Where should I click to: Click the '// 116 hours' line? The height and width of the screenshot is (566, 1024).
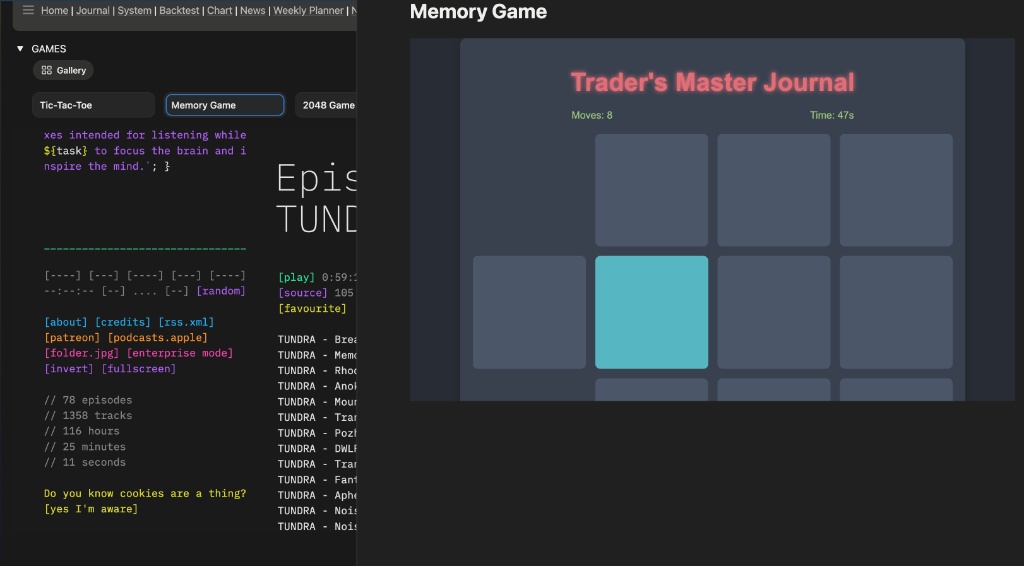click(x=82, y=432)
